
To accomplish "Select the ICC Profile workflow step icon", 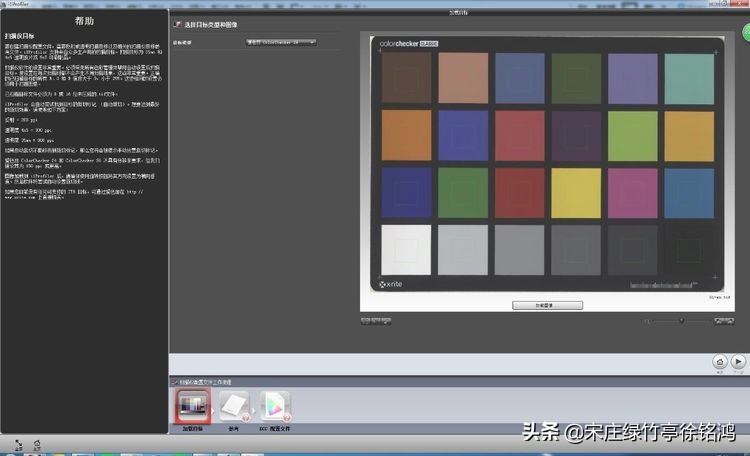I will (x=275, y=406).
